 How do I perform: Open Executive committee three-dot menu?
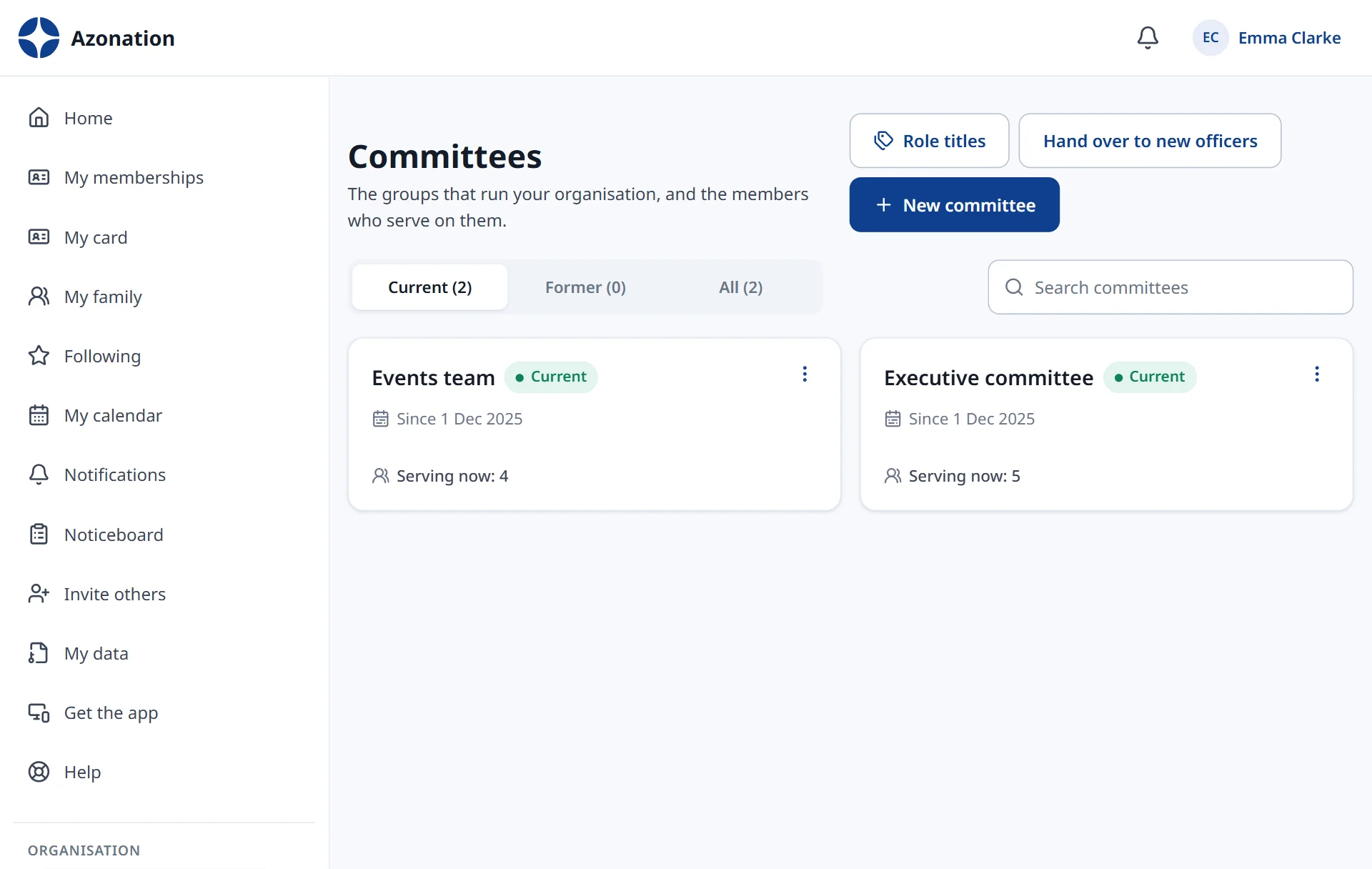(x=1317, y=374)
